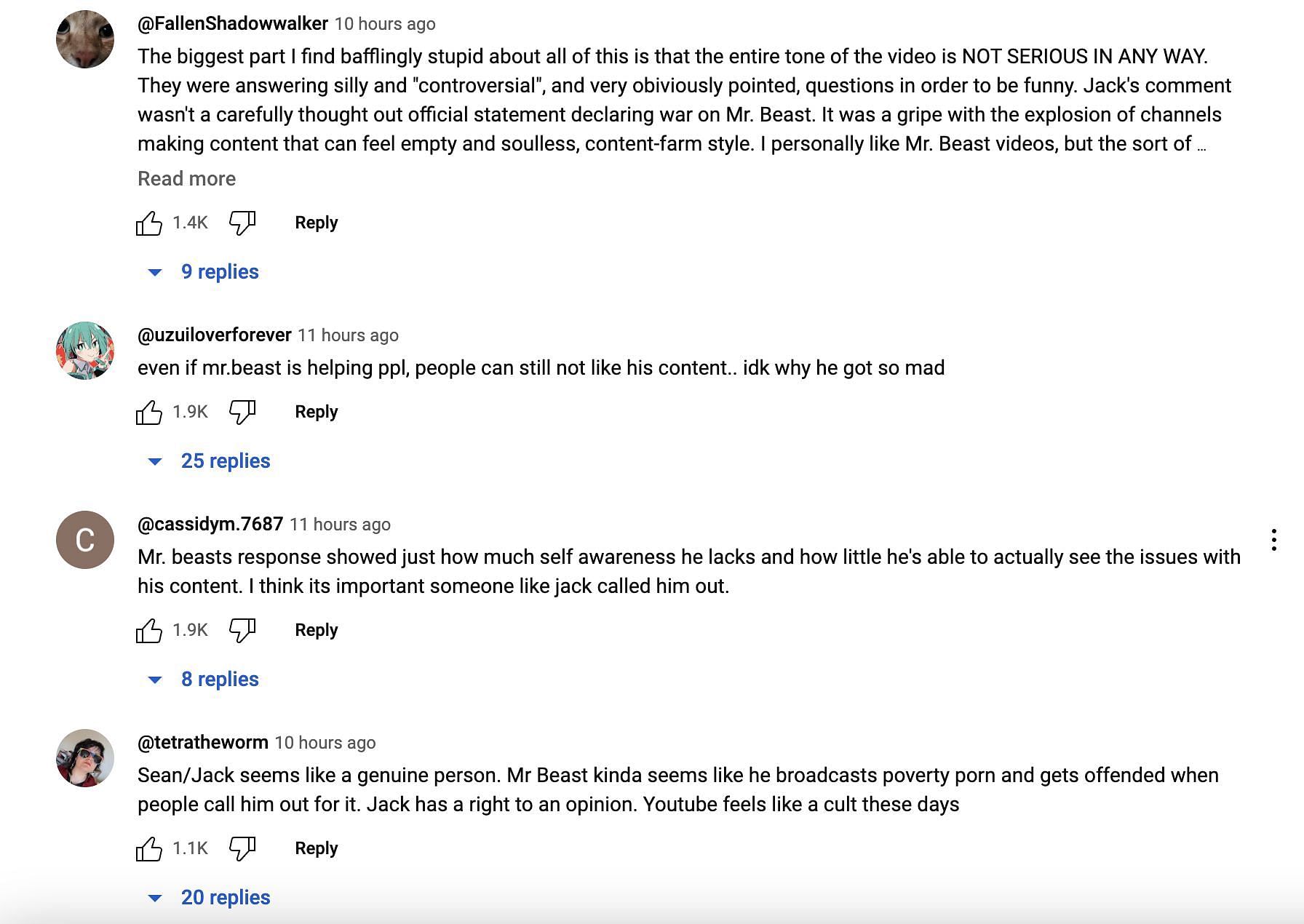The width and height of the screenshot is (1304, 924).
Task: Expand the 20 replies thread
Action: 209,898
